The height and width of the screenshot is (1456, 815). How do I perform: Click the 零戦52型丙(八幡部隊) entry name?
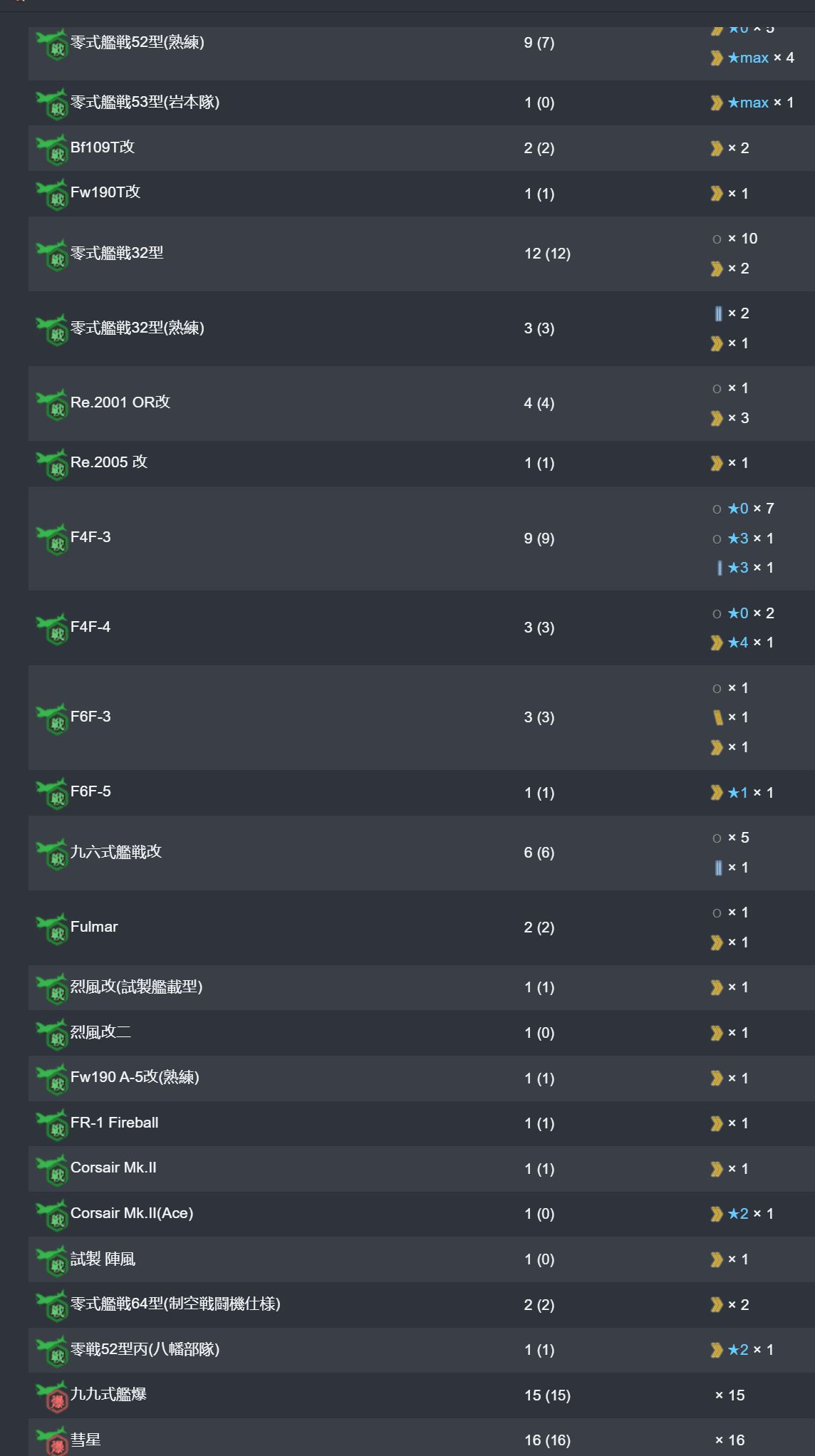145,1349
